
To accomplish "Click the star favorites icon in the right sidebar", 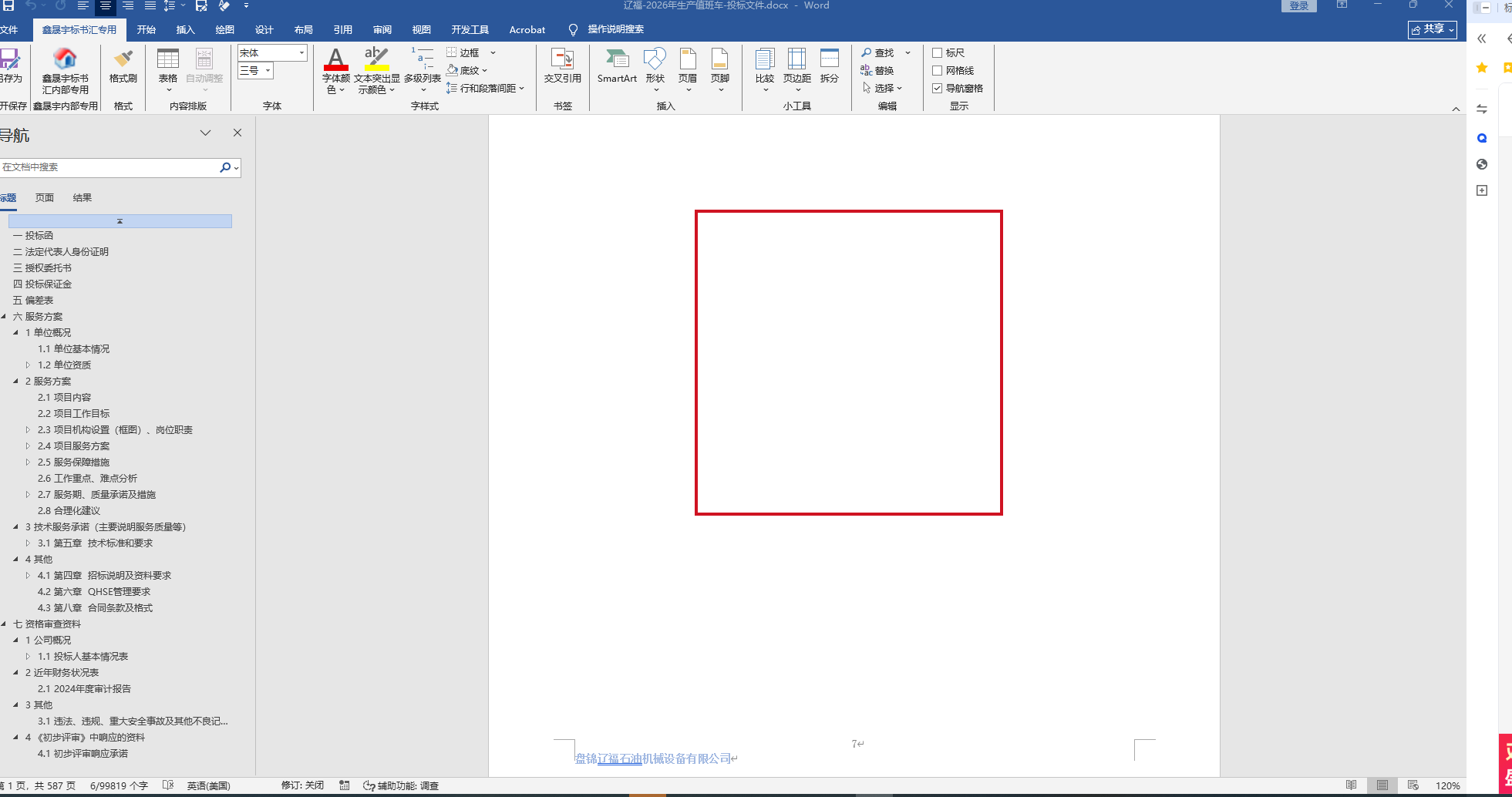I will (1482, 68).
